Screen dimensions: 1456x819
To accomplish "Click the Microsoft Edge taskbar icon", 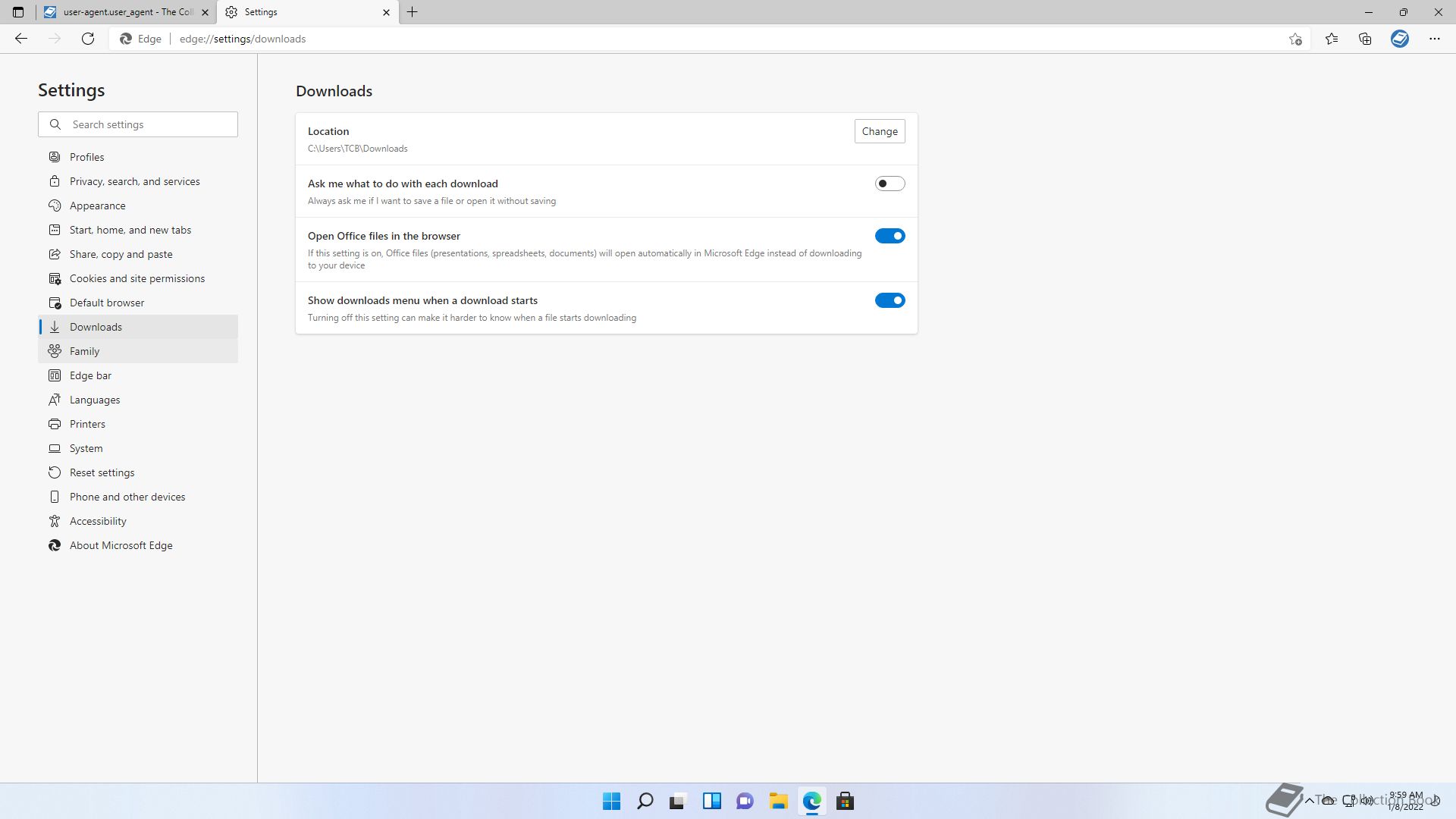I will 811,801.
